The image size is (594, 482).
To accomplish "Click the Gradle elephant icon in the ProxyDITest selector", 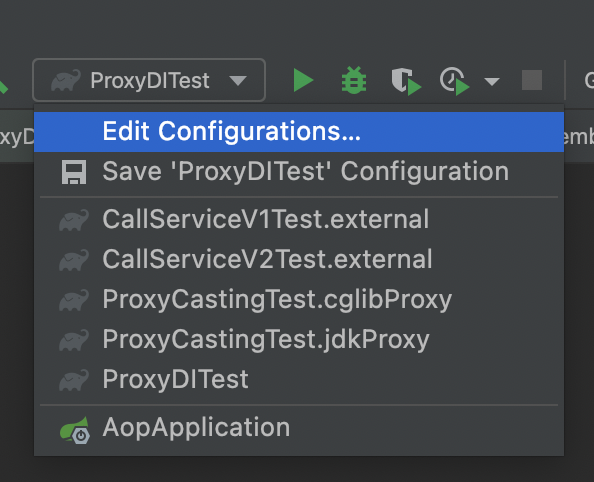I will [66, 80].
